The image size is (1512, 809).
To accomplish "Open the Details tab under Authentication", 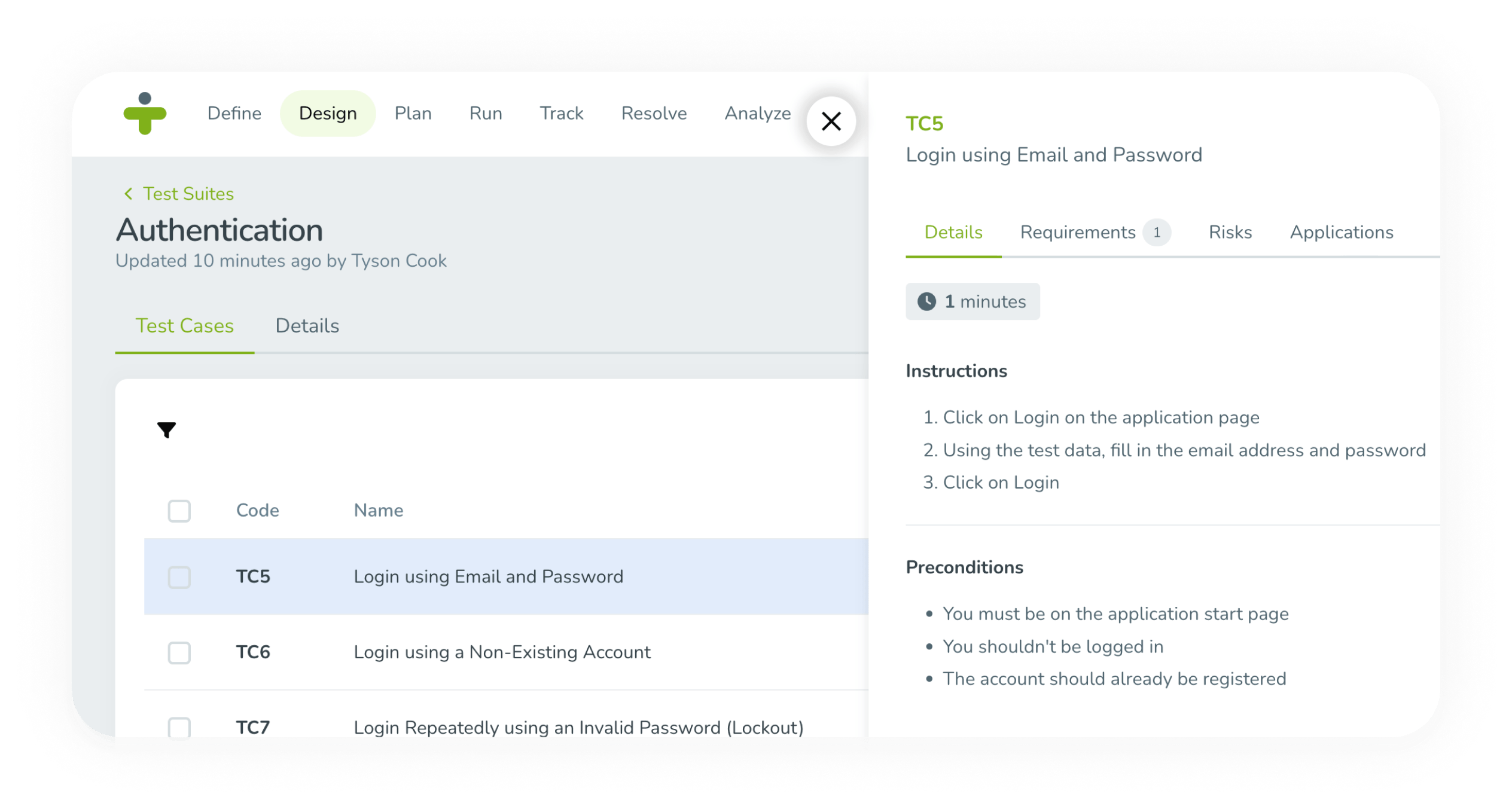I will coord(307,326).
